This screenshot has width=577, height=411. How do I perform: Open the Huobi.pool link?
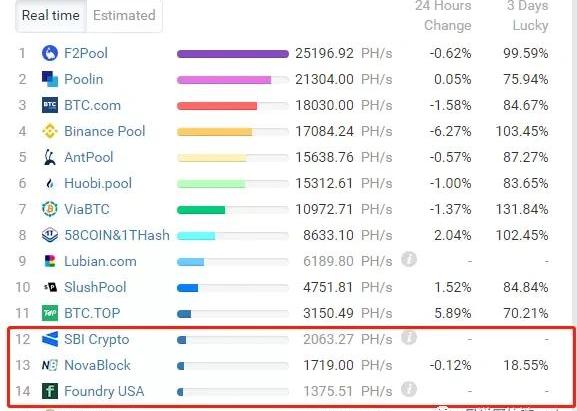pyautogui.click(x=98, y=183)
